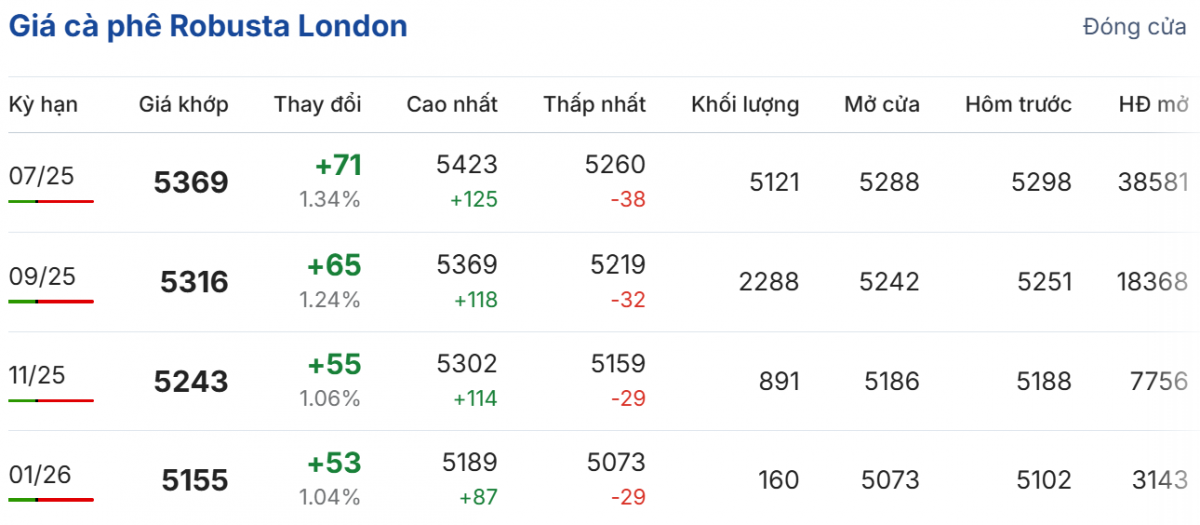Select the 01/26 contract term
The width and height of the screenshot is (1200, 525).
pos(42,474)
